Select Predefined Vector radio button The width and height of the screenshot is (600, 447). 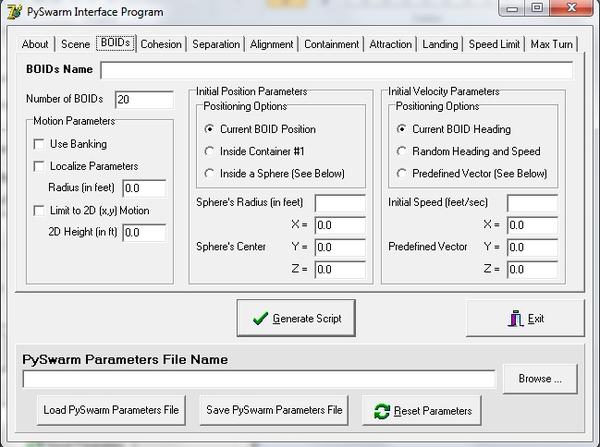pyautogui.click(x=401, y=173)
